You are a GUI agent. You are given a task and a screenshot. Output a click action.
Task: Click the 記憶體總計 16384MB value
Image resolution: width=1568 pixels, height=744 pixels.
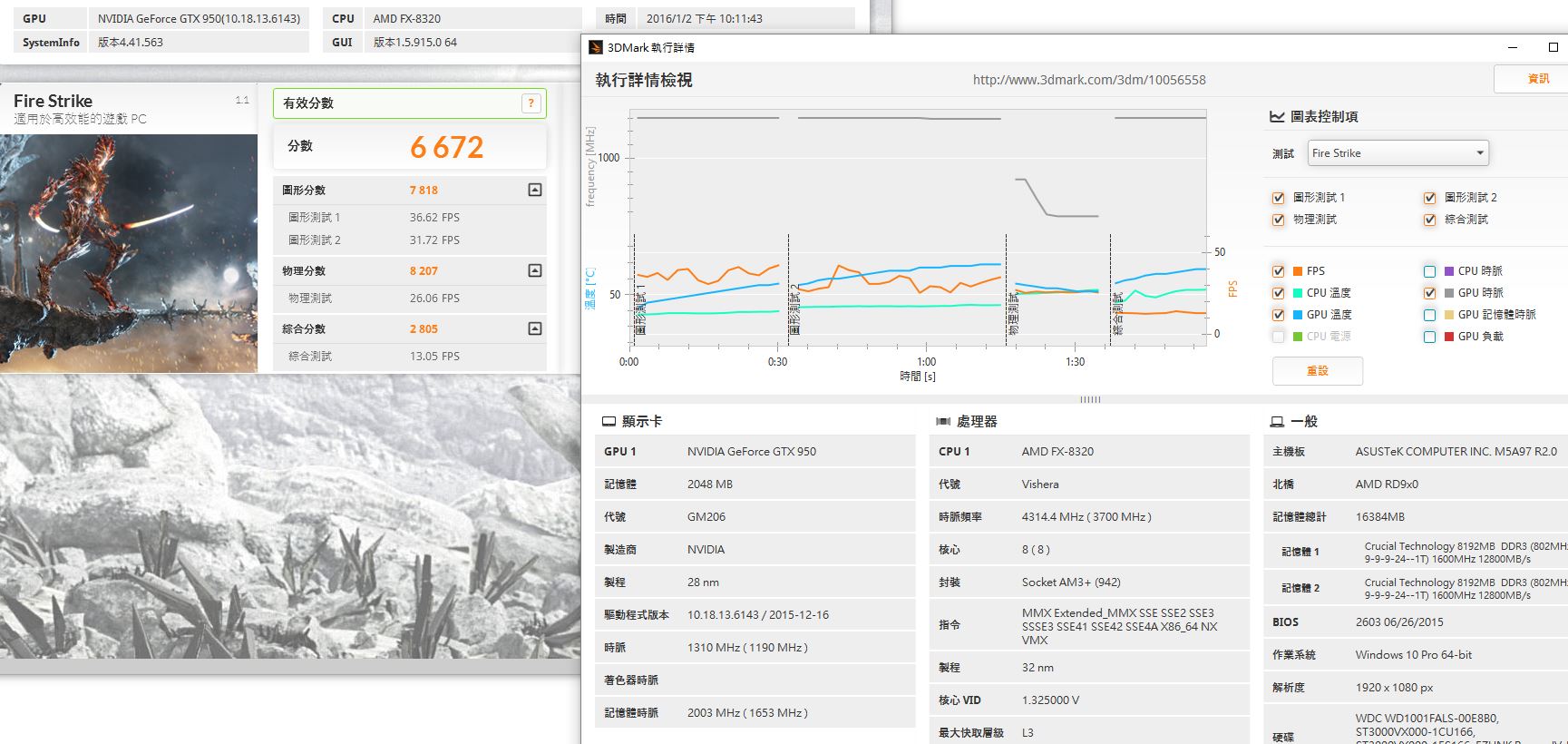[x=1380, y=517]
